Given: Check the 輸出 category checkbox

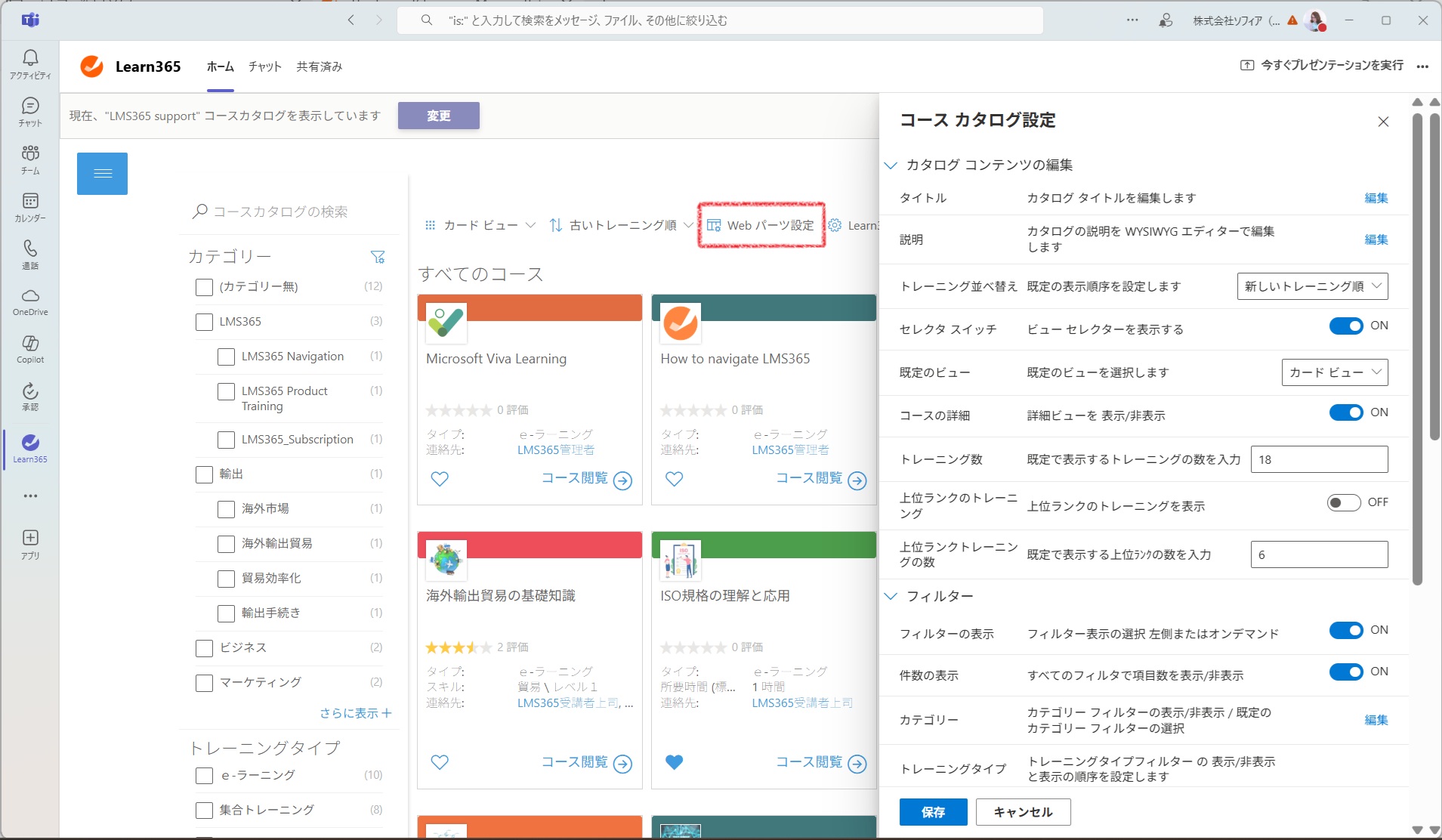Looking at the screenshot, I should point(204,474).
